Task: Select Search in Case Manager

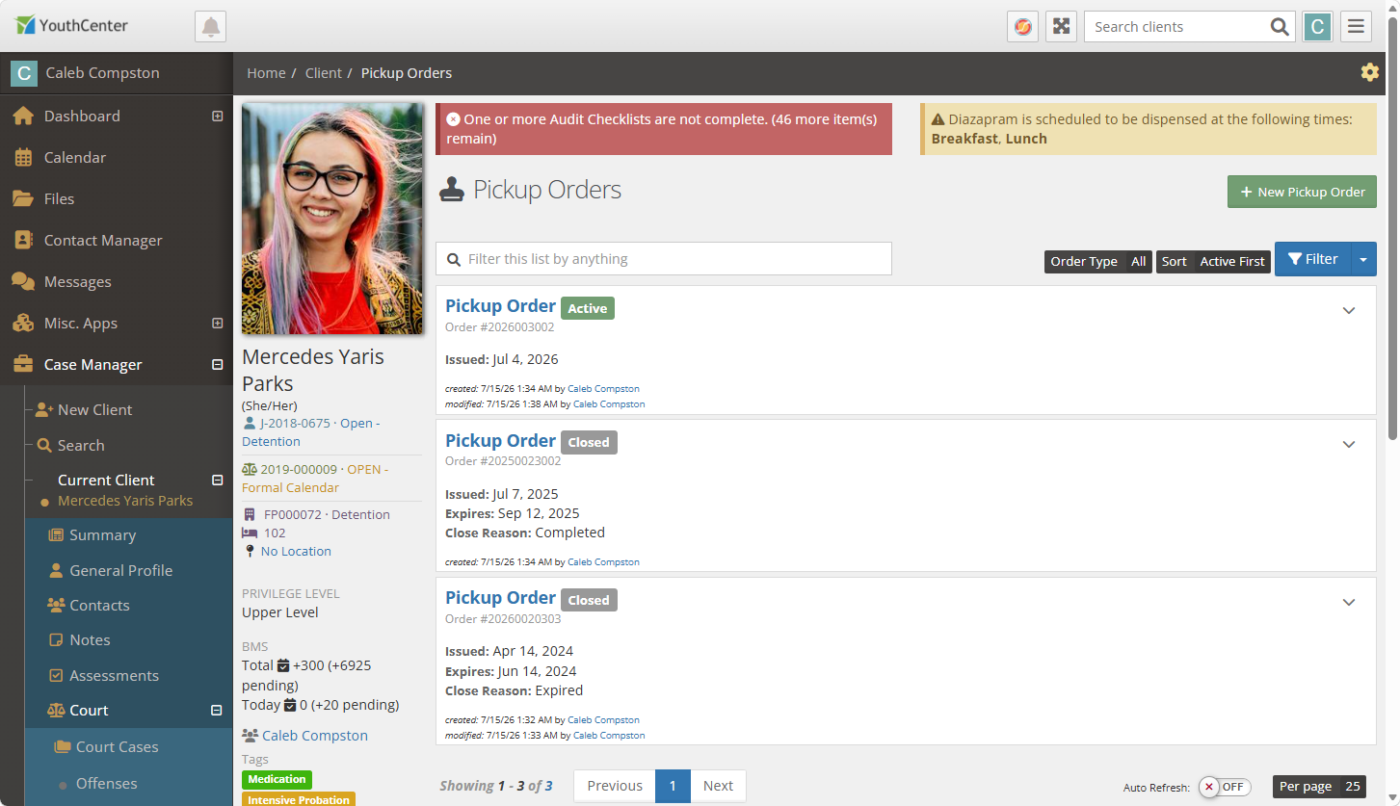Action: 80,446
